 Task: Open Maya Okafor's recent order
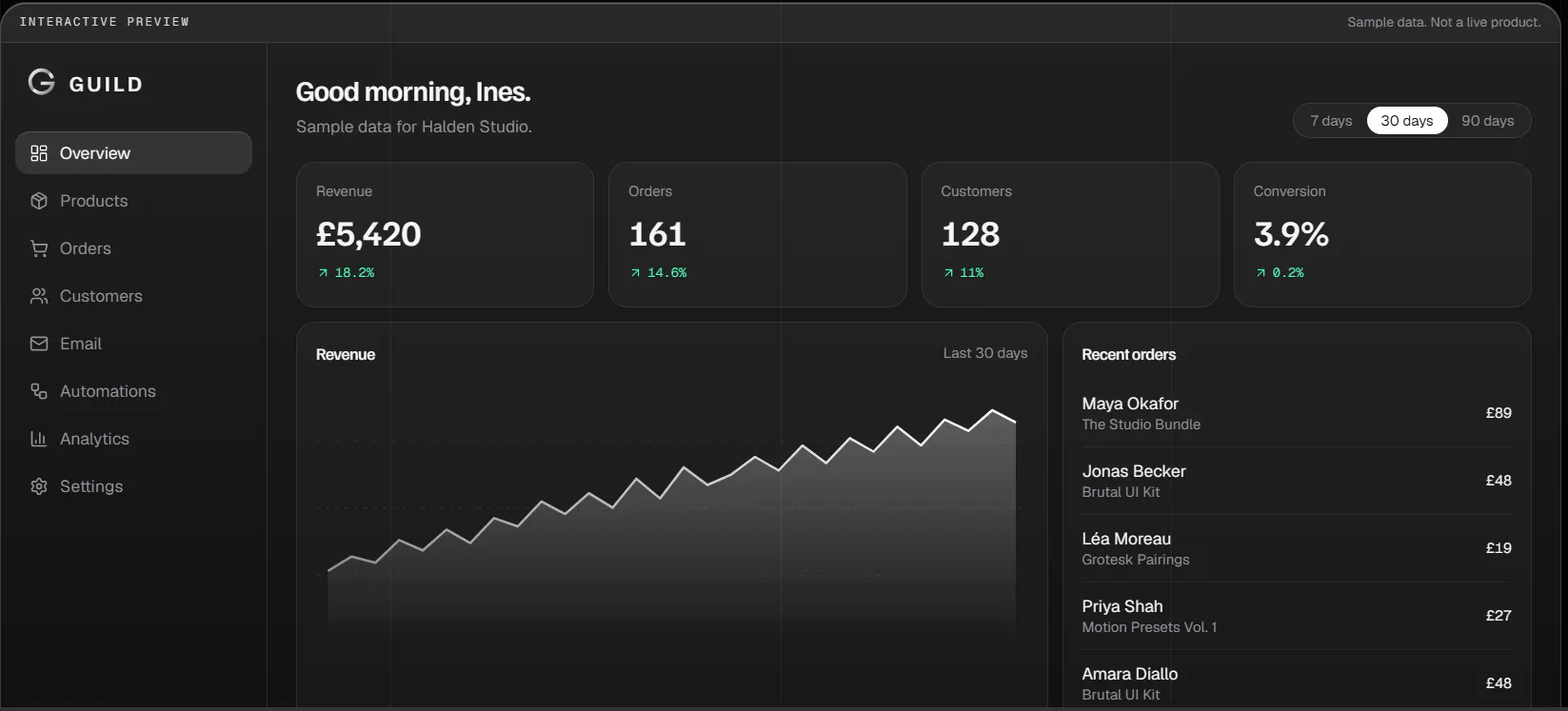coord(1297,413)
